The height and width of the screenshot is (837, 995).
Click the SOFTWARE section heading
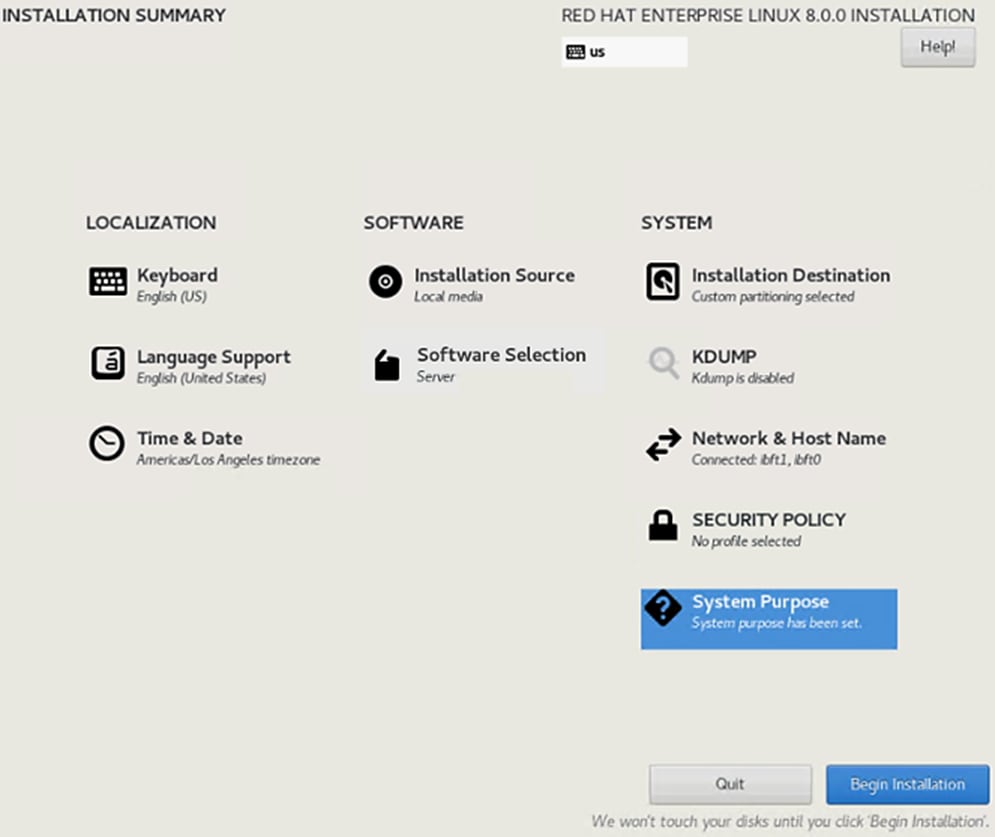click(413, 223)
